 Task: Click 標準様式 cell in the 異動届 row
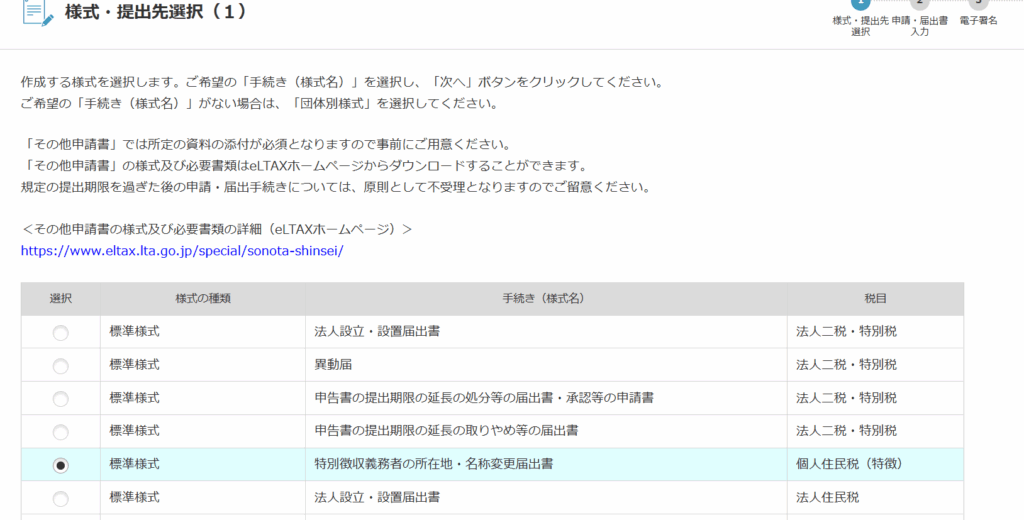pyautogui.click(x=135, y=365)
